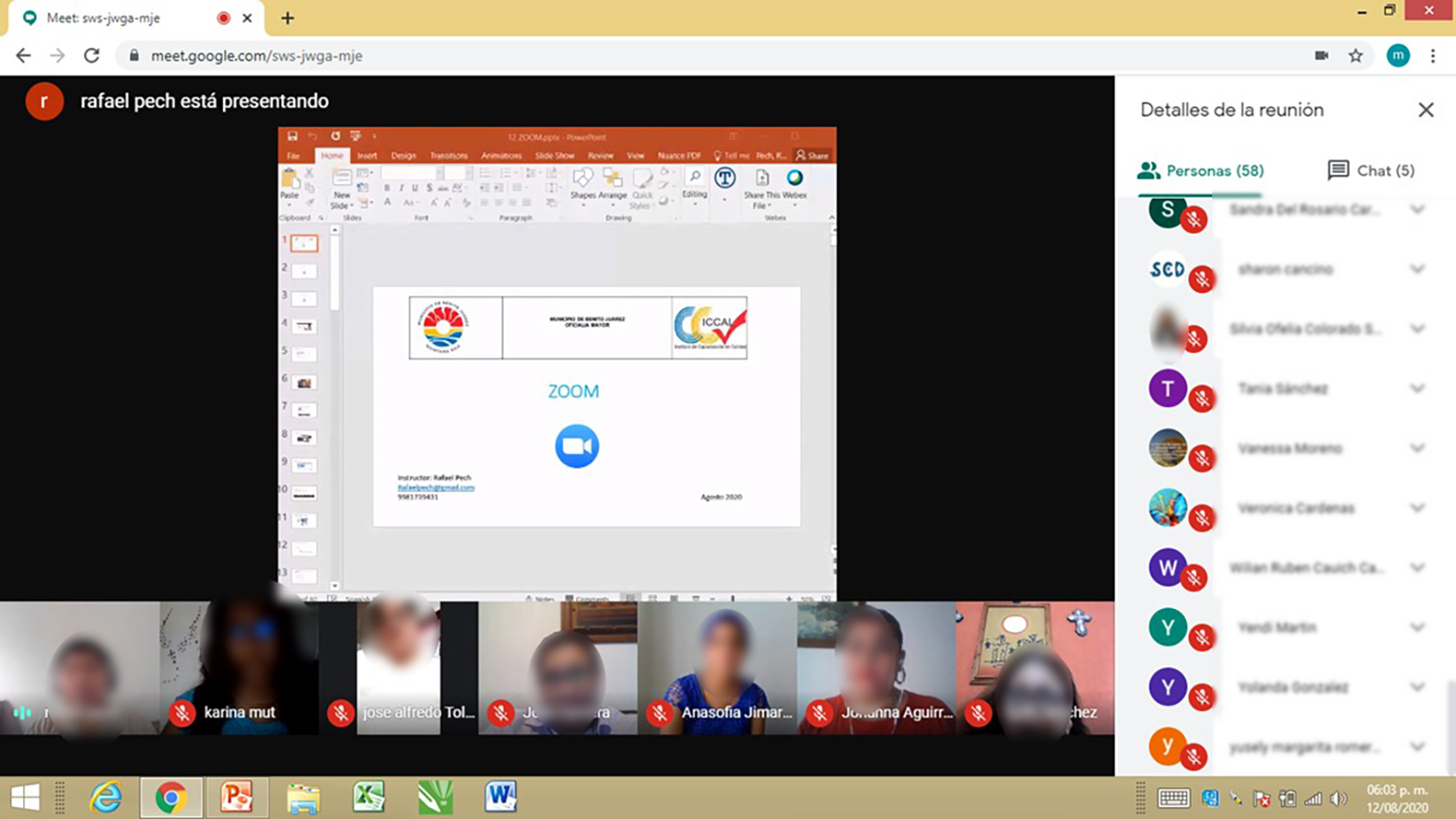This screenshot has height=819, width=1456.
Task: Switch to the Personas (58) tab
Action: (1200, 171)
